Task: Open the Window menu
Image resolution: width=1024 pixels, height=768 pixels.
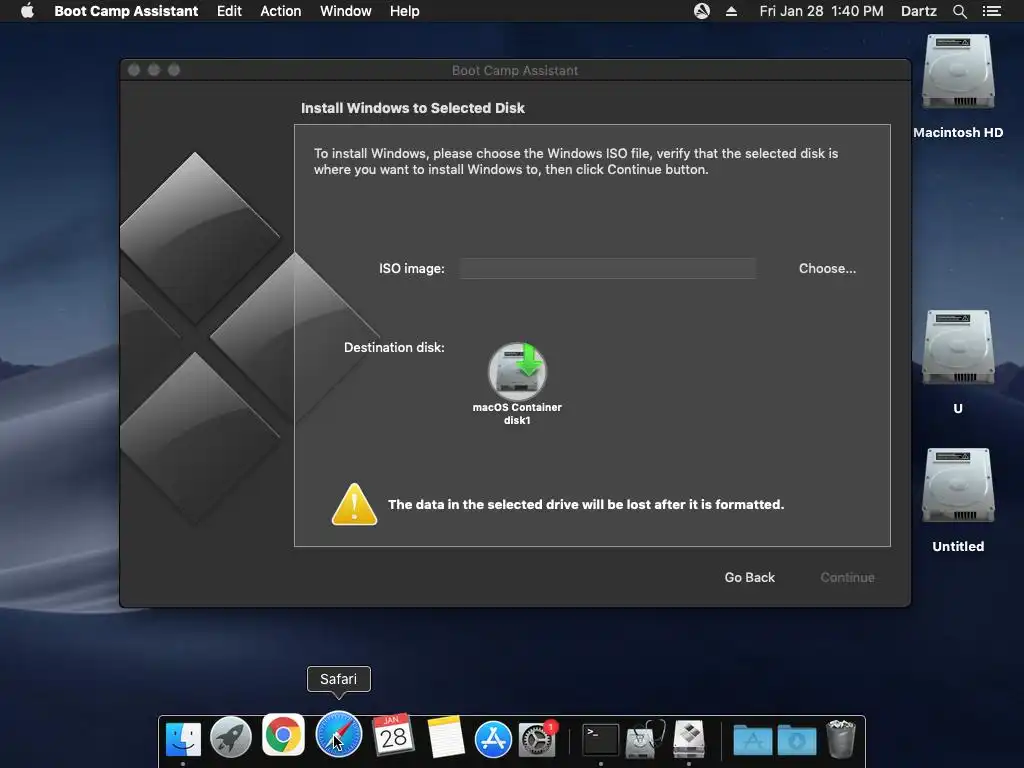Action: pyautogui.click(x=345, y=11)
